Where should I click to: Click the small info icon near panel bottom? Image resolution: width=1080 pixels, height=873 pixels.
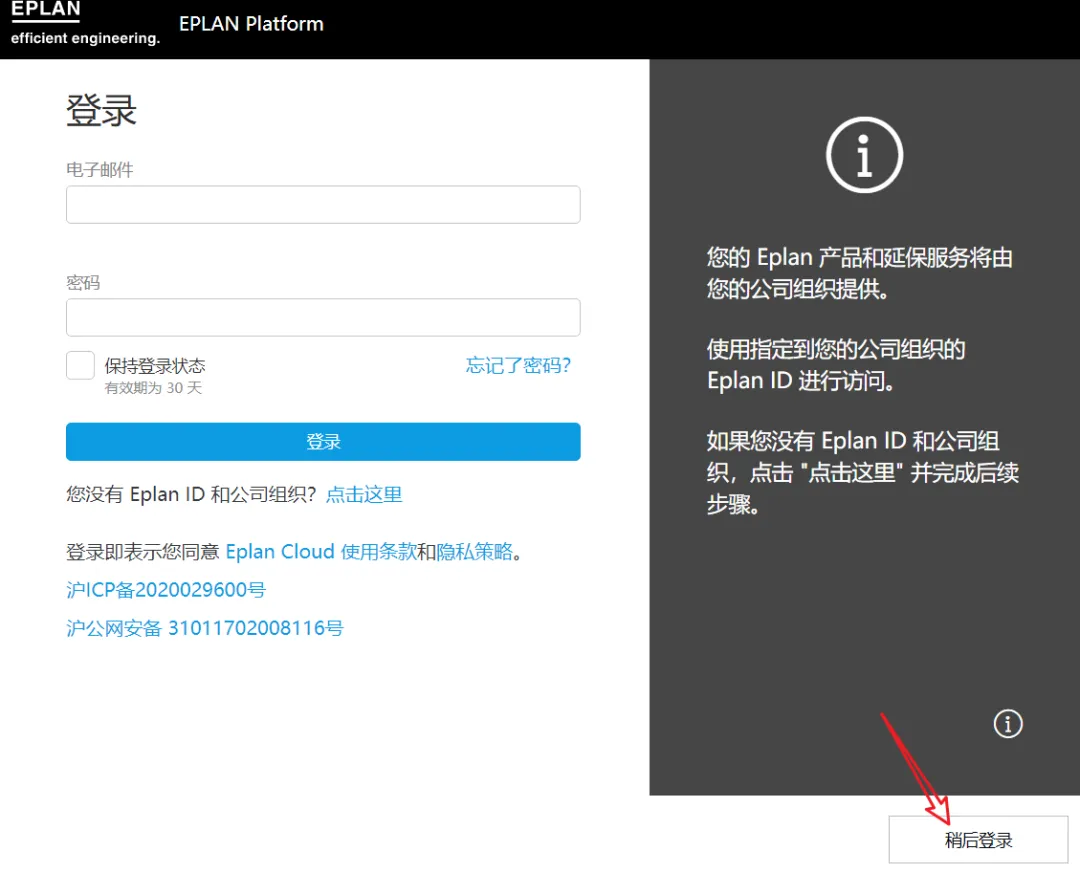[1008, 723]
